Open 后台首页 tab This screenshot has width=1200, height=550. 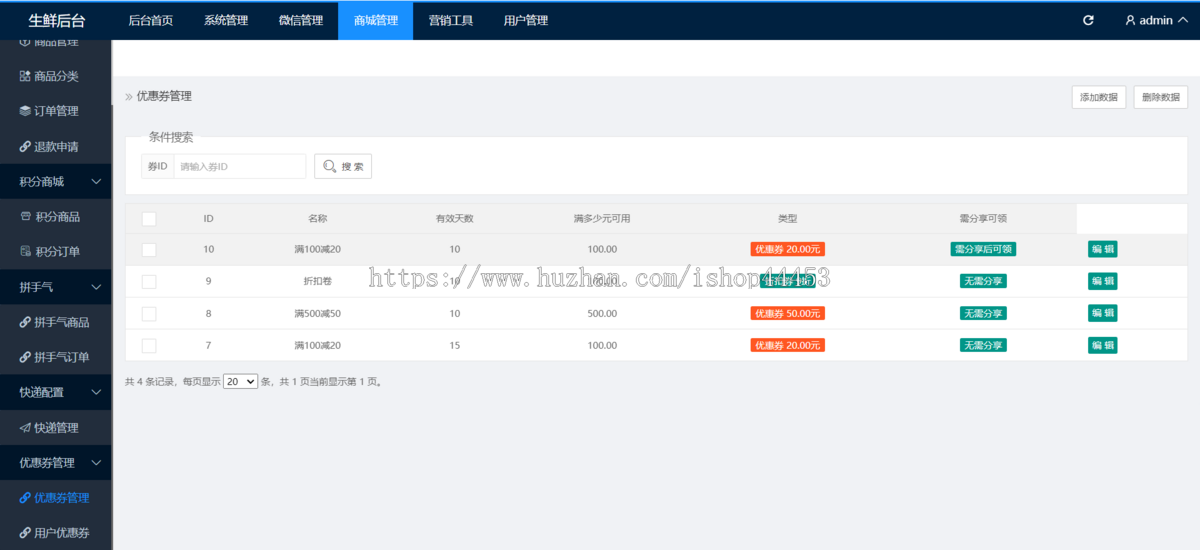pyautogui.click(x=151, y=20)
